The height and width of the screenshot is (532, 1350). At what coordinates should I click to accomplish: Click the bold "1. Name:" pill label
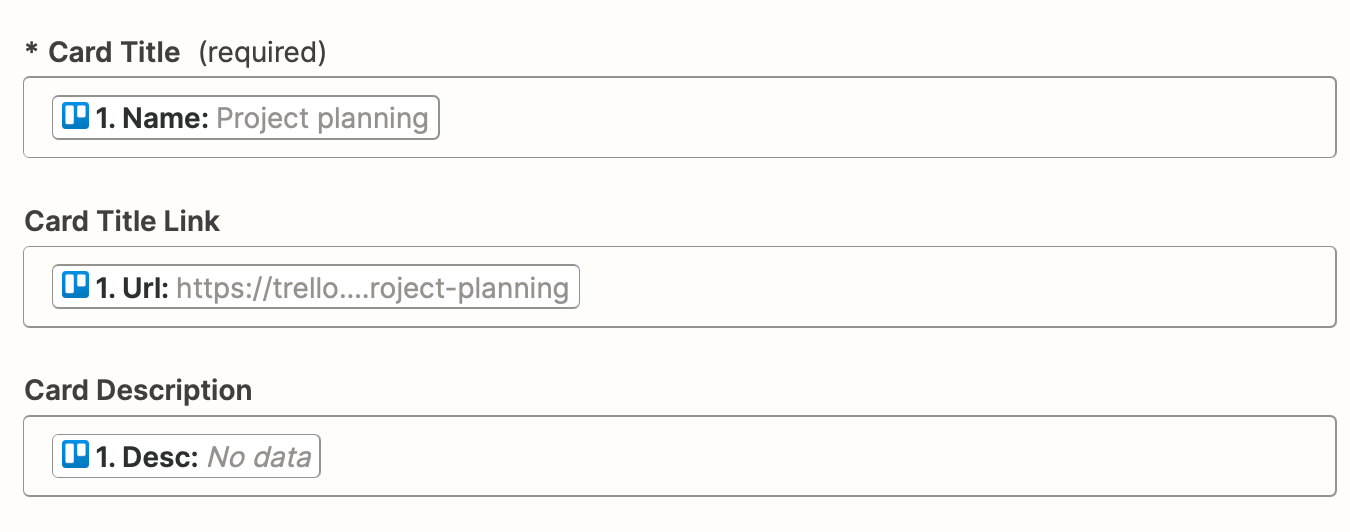click(152, 118)
